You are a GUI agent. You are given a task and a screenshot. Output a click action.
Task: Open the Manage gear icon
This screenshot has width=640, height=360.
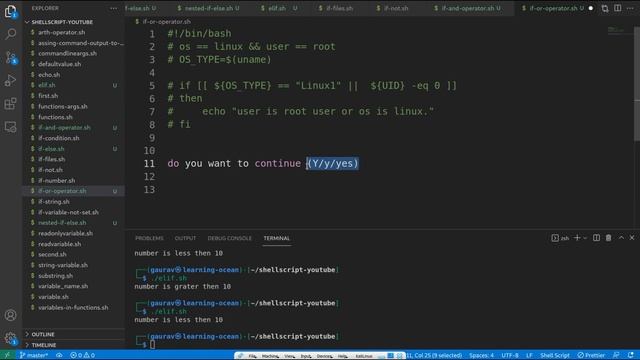[x=11, y=338]
